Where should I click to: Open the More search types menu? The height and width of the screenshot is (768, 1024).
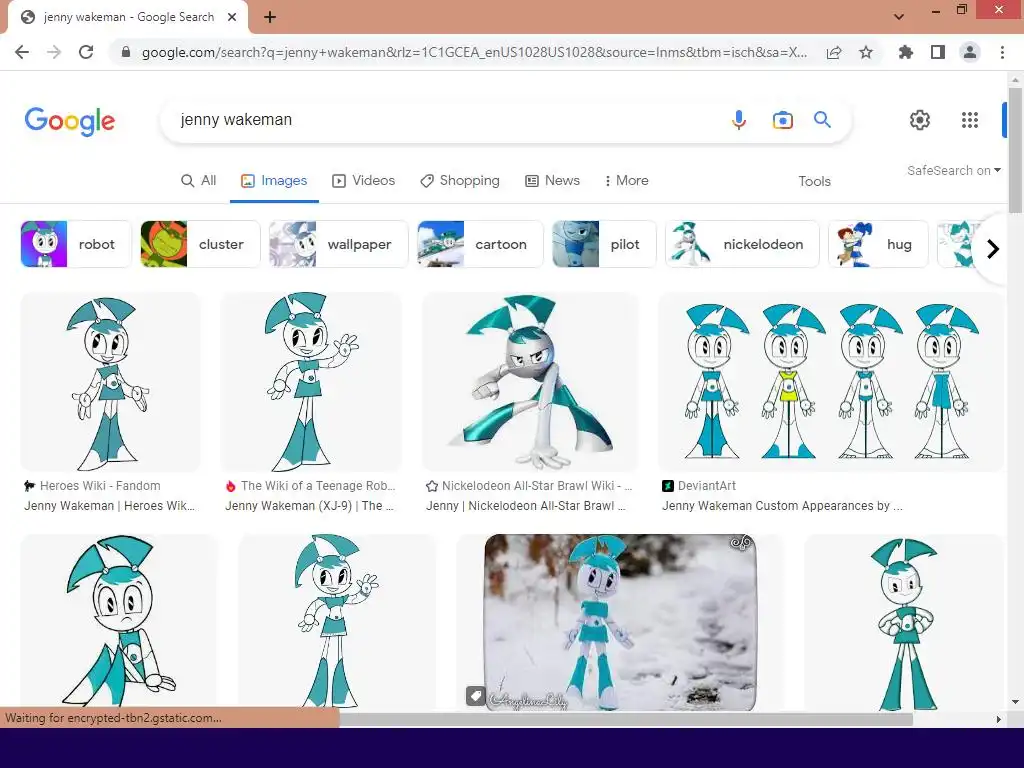[626, 181]
